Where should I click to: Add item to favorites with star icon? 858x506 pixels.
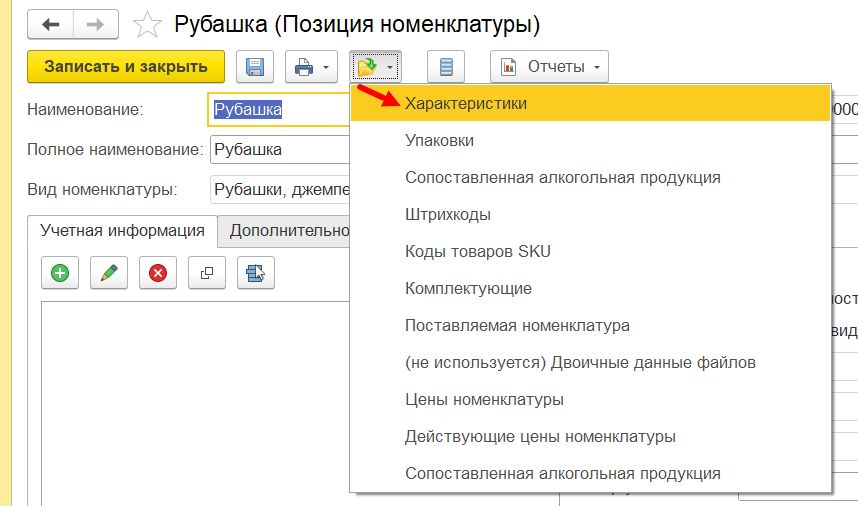point(147,25)
